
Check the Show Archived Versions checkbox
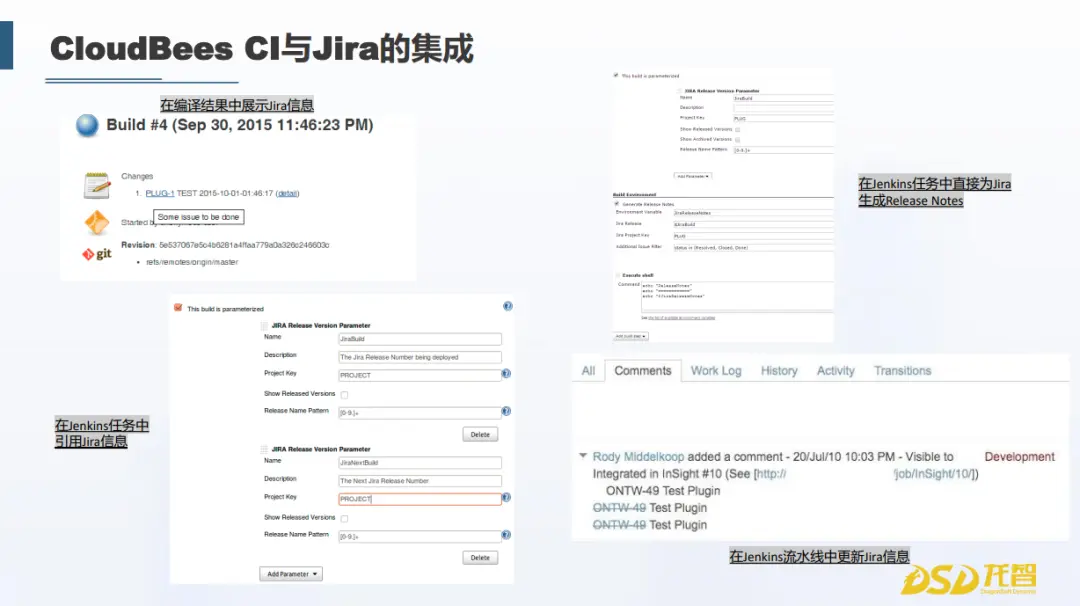tap(737, 139)
